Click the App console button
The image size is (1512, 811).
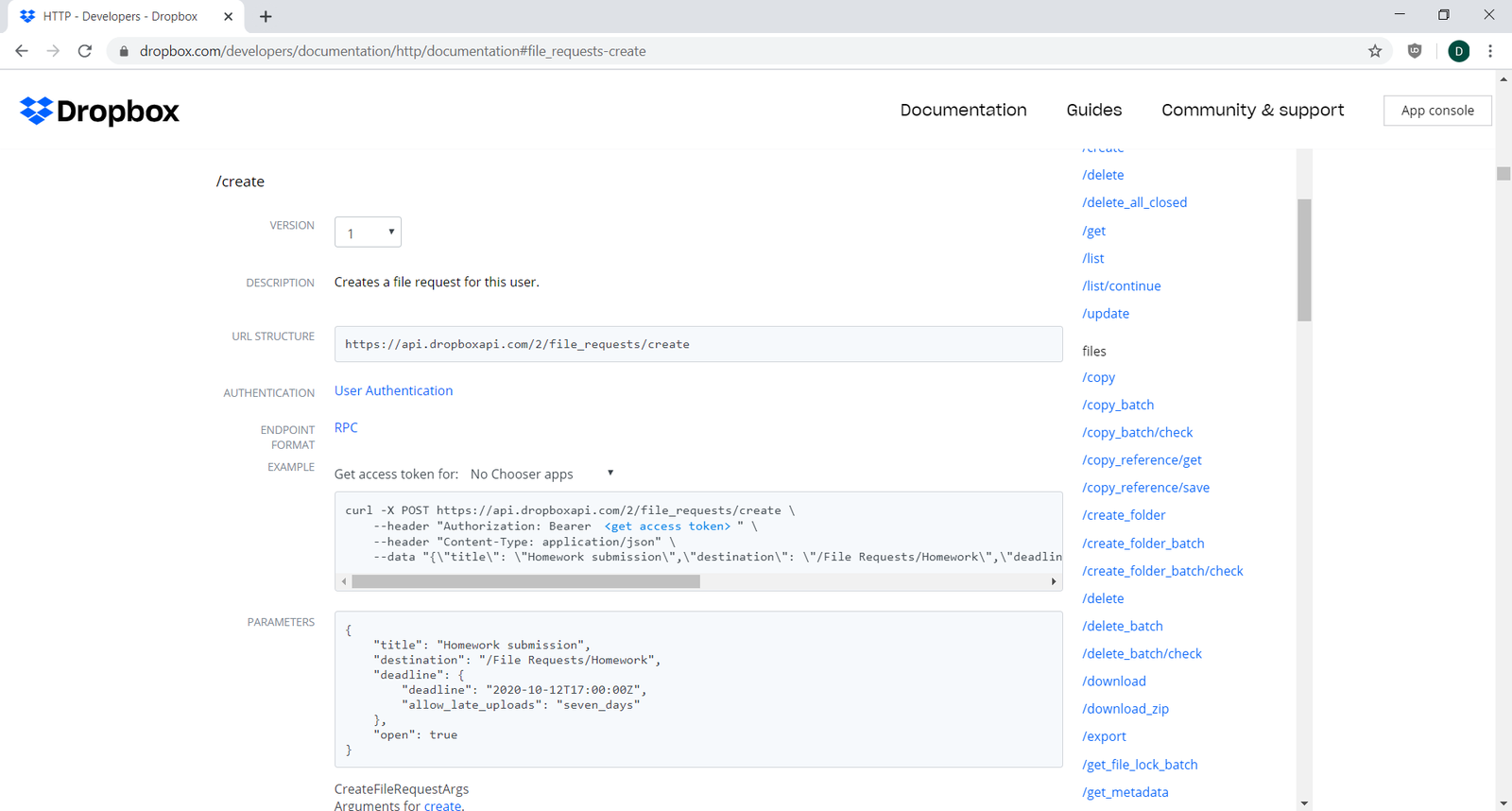(x=1436, y=111)
